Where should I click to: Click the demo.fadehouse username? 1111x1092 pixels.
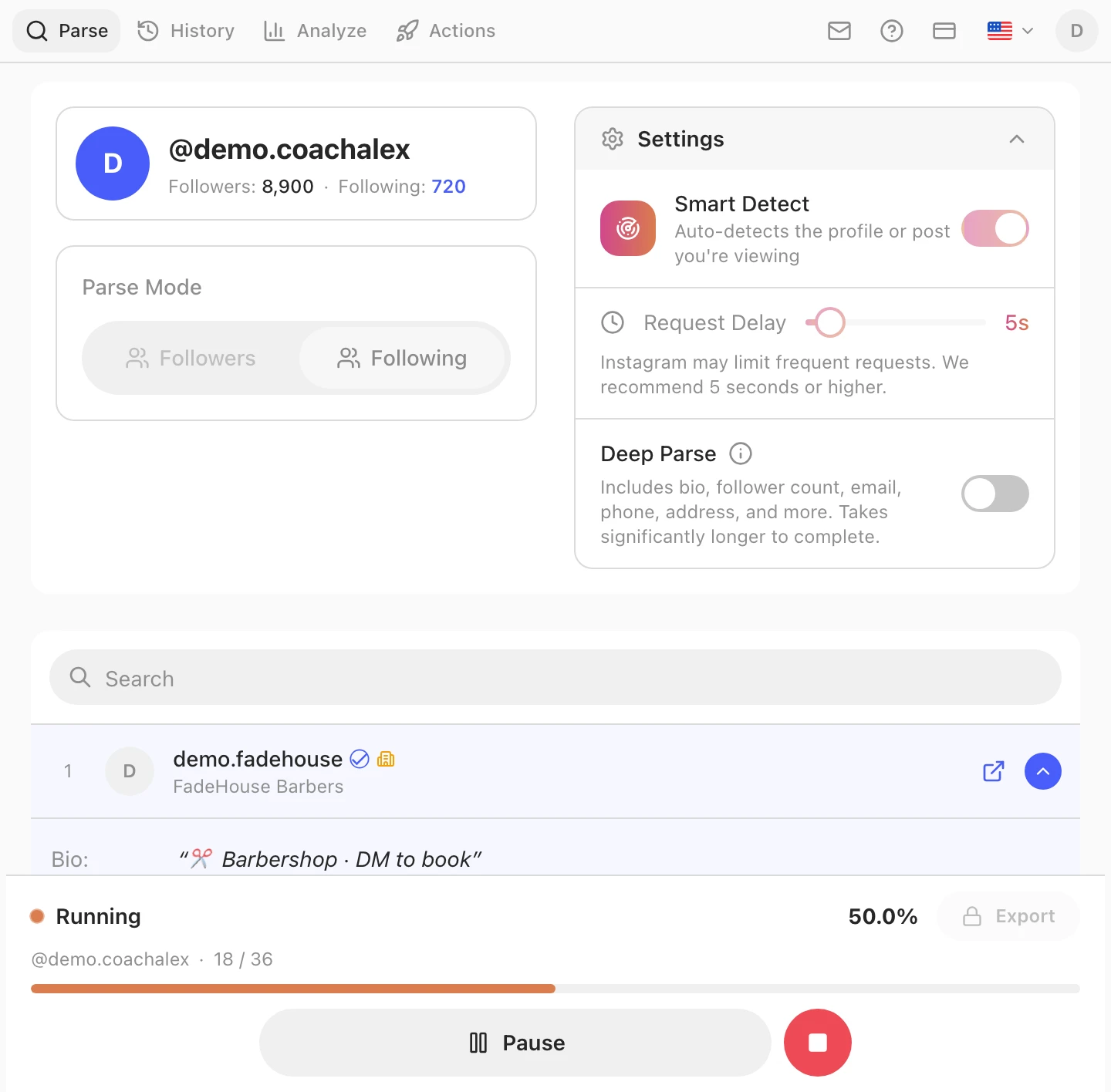pos(258,760)
